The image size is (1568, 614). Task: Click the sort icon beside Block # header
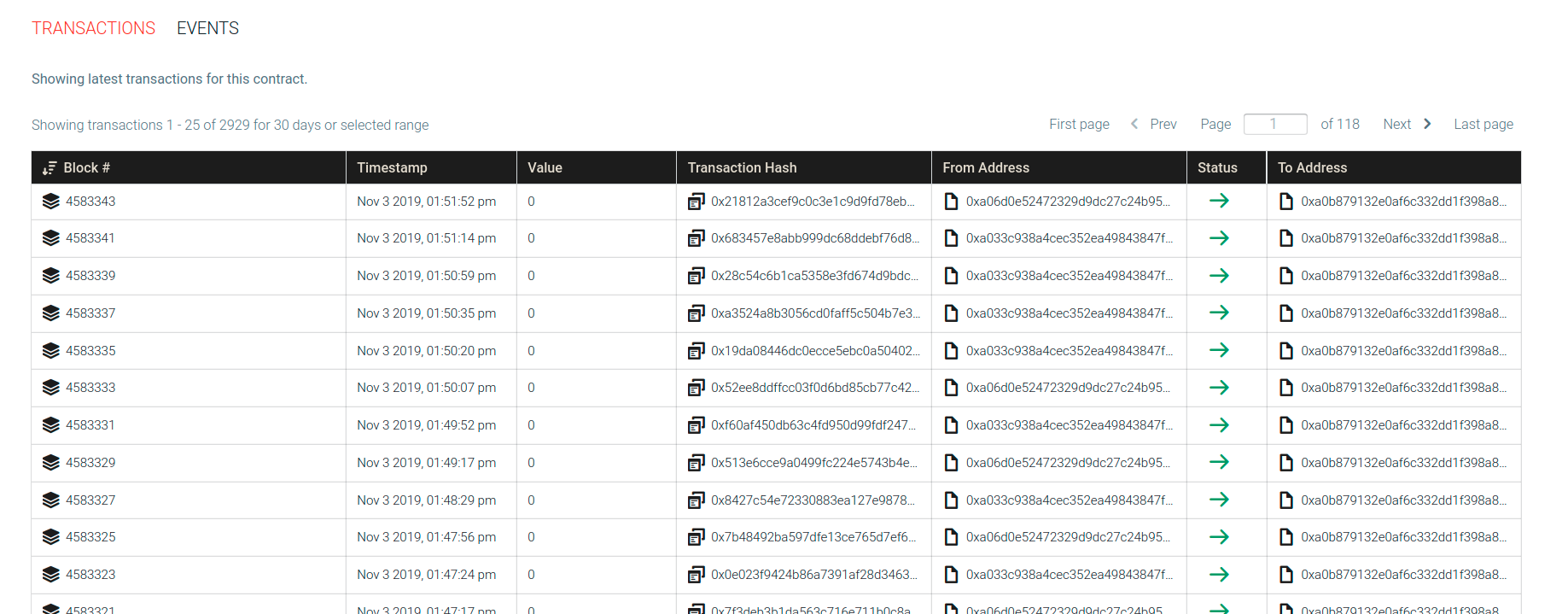50,168
